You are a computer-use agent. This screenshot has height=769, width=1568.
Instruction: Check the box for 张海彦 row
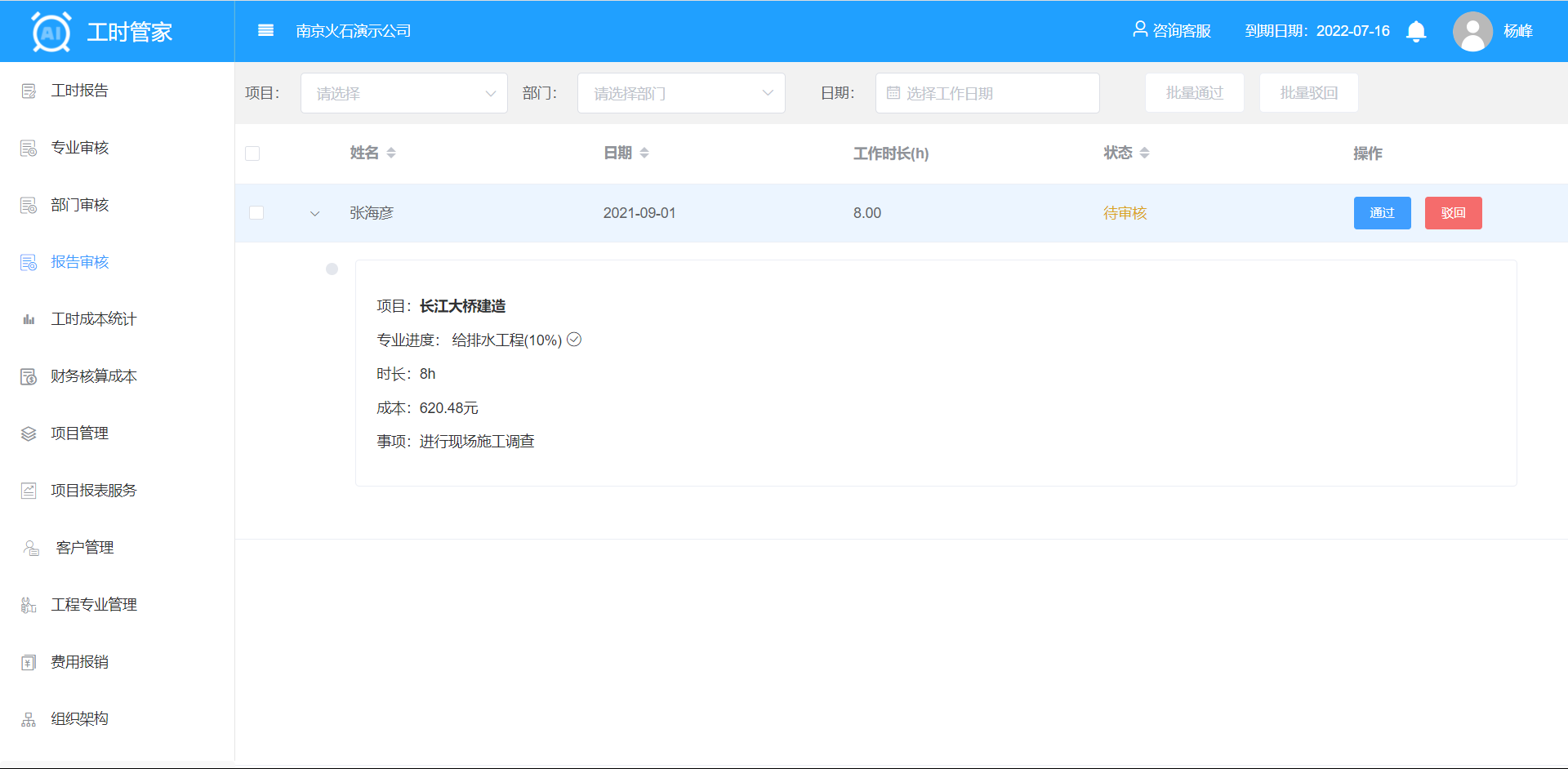(x=256, y=213)
